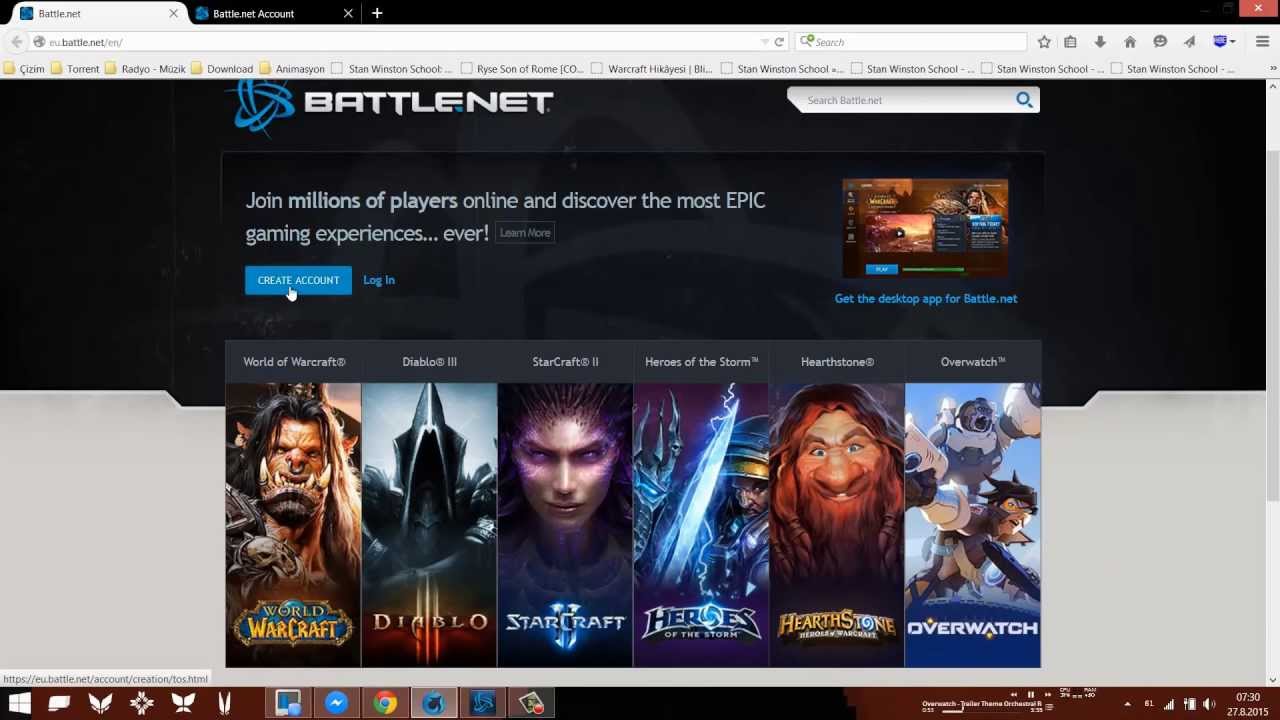Show hidden system tray icons arrow
The width and height of the screenshot is (1280, 720).
click(x=1128, y=704)
